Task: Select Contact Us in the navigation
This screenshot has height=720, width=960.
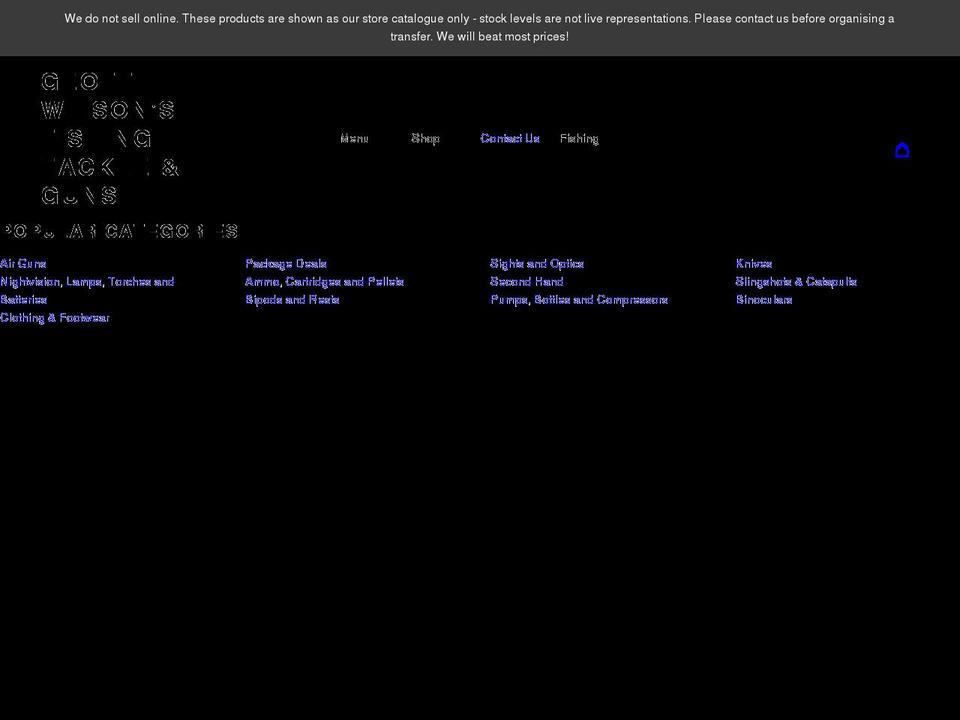Action: 510,138
